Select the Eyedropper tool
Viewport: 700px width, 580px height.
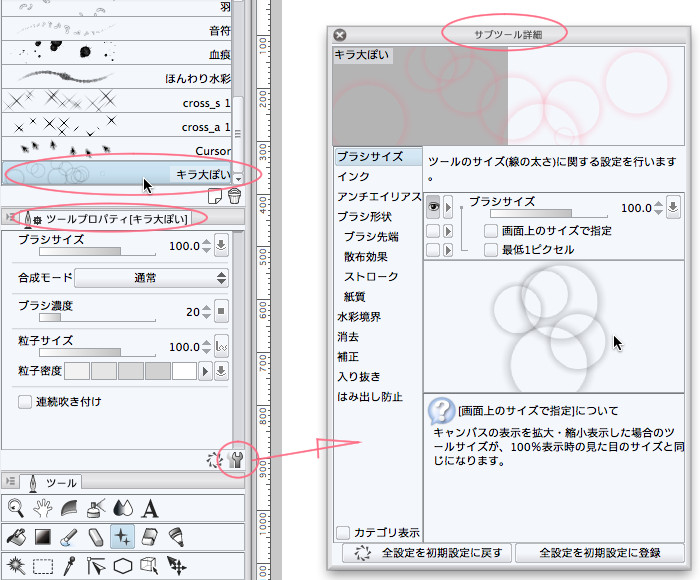[69, 566]
